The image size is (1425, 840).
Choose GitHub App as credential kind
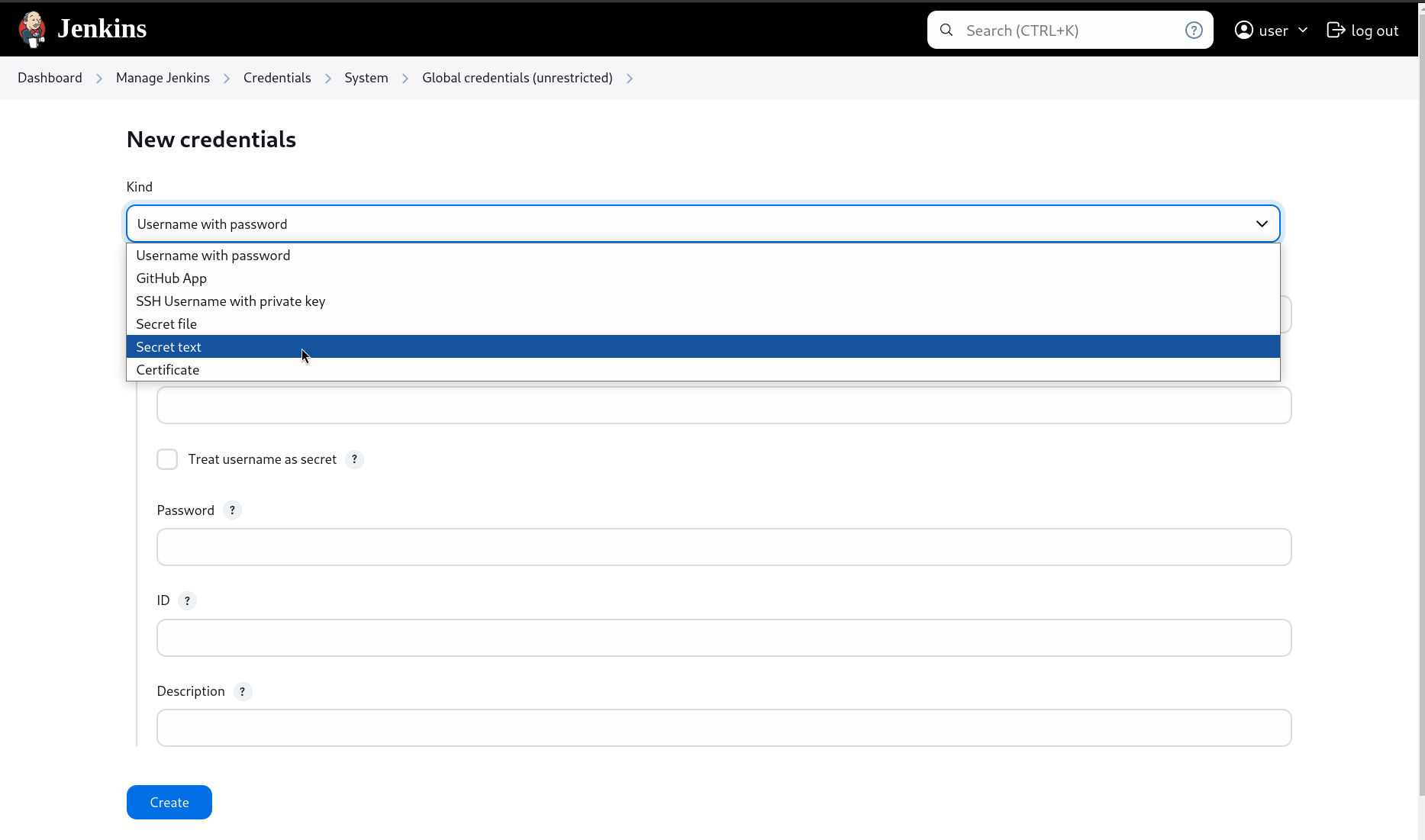pos(171,278)
